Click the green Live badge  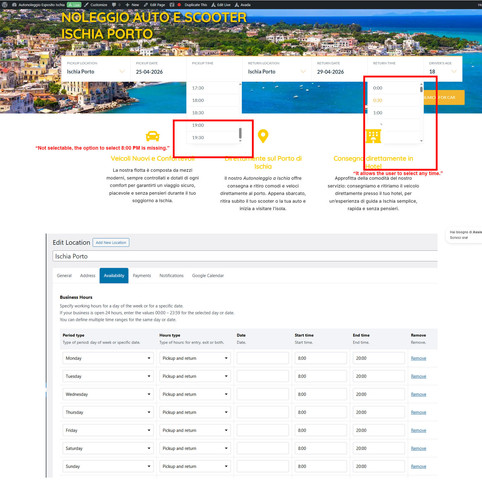point(74,5)
